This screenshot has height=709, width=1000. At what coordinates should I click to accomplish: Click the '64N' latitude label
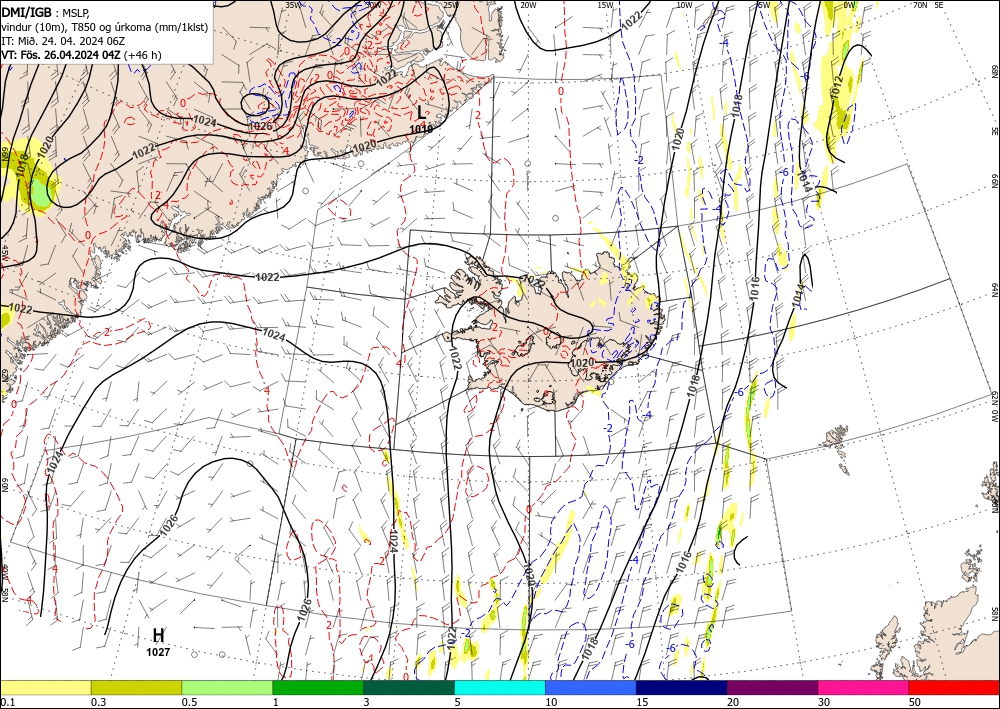coord(994,289)
